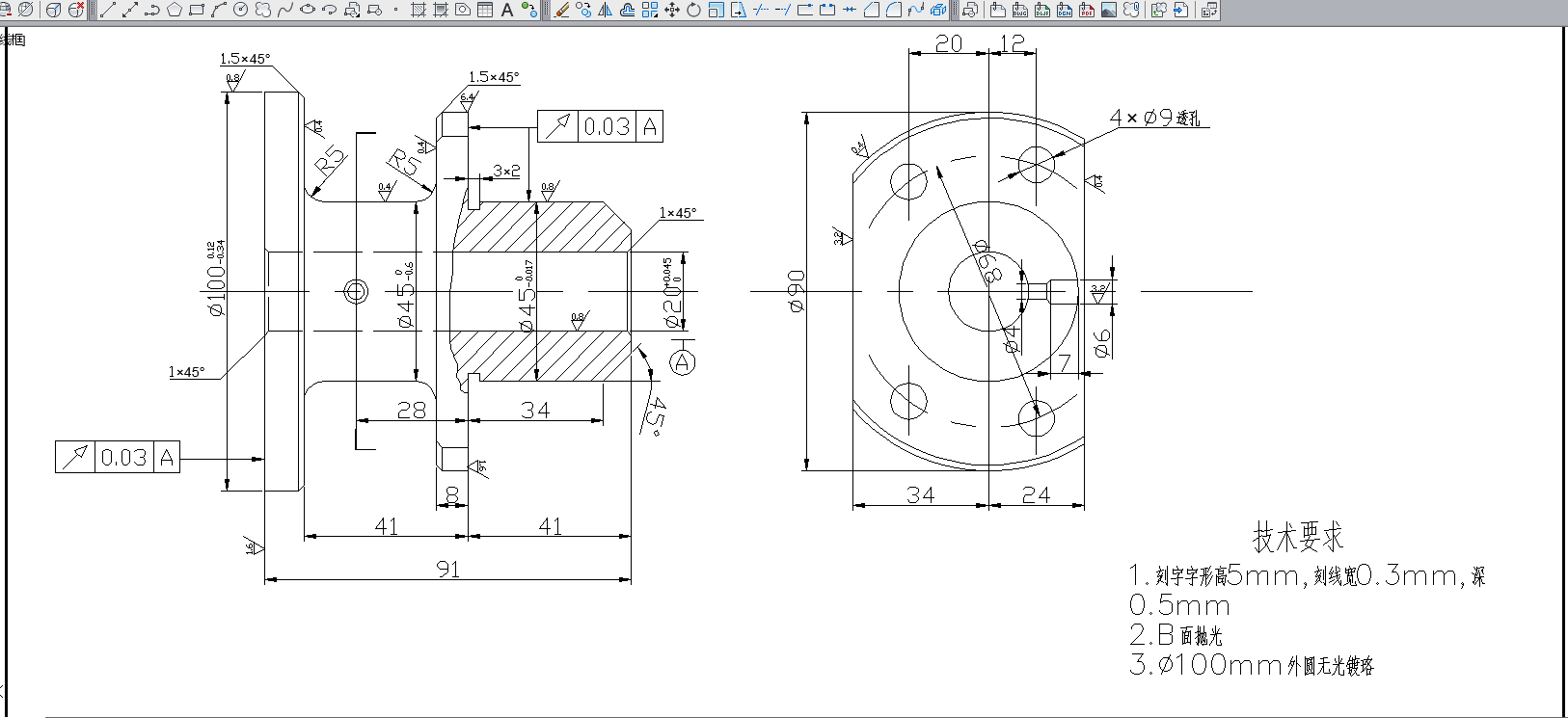This screenshot has width=1568, height=718.
Task: Choose the Circle tool
Action: (241, 10)
